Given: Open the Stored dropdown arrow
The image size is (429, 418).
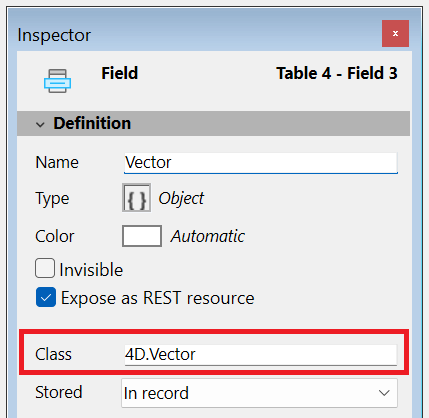Looking at the screenshot, I should click(x=384, y=393).
